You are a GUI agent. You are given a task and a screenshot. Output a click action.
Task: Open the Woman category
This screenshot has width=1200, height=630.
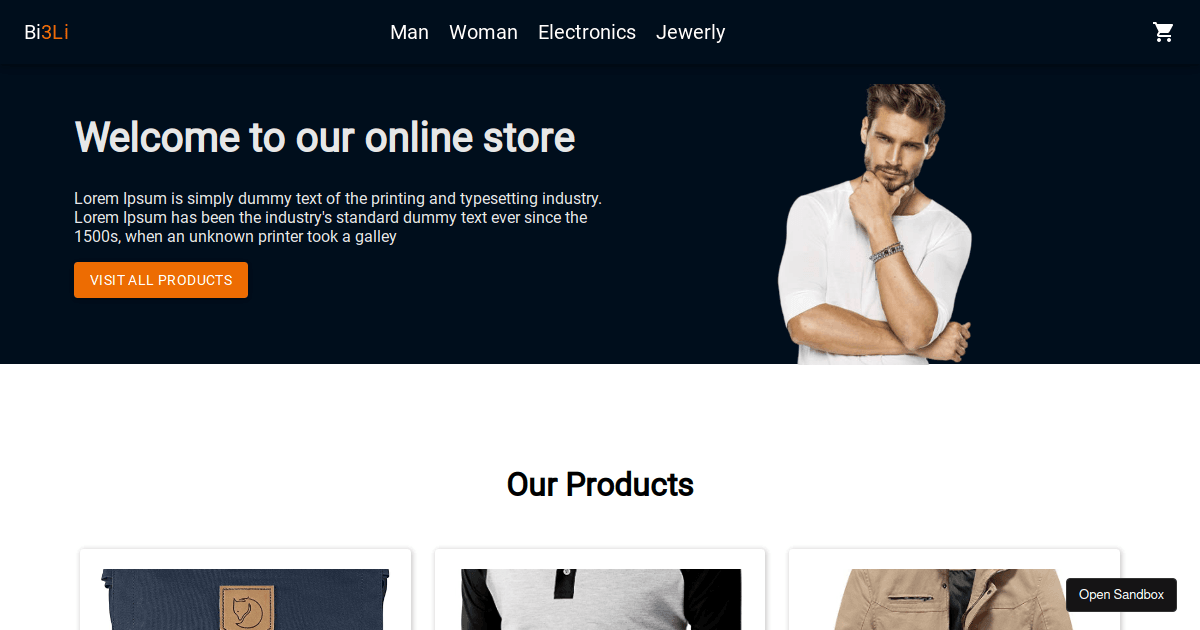pos(483,32)
